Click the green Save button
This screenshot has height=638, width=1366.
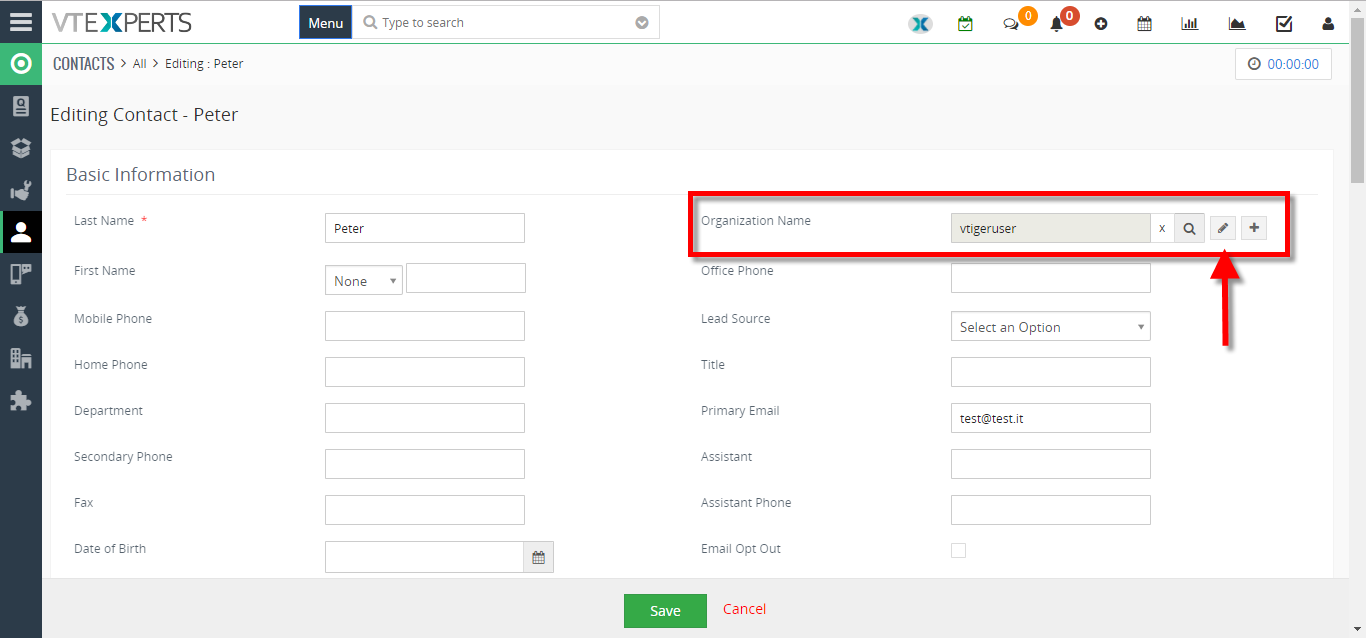[665, 611]
